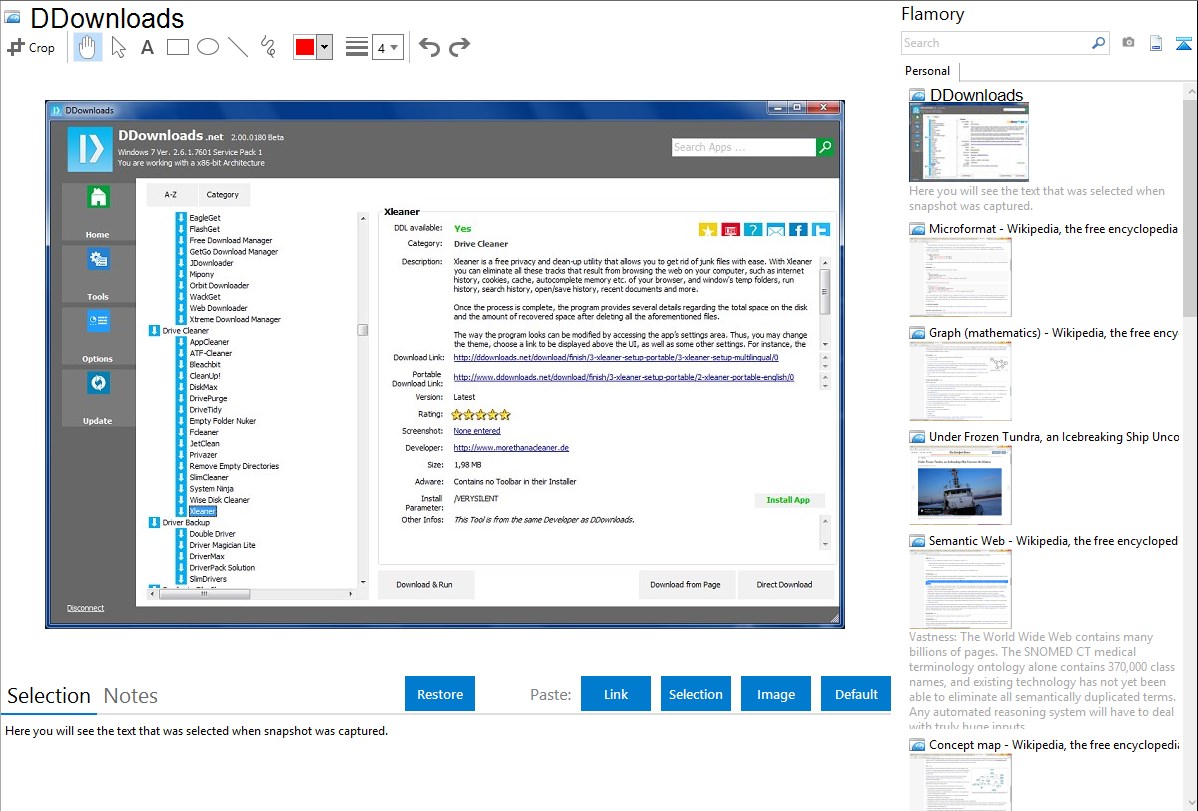Screen dimensions: 1198x811
Task: Paste as Image
Action: coord(775,694)
